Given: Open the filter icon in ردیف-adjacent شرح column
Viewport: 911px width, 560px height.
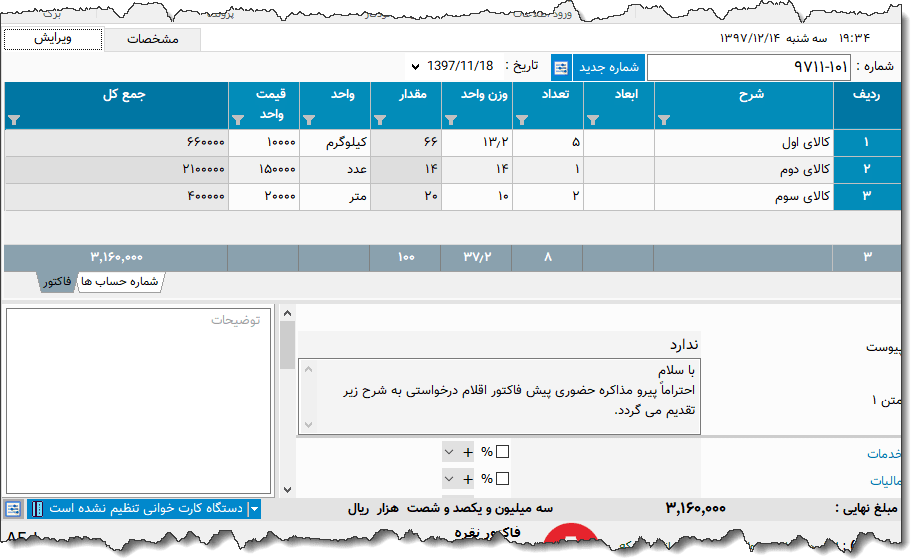Looking at the screenshot, I should tap(663, 120).
